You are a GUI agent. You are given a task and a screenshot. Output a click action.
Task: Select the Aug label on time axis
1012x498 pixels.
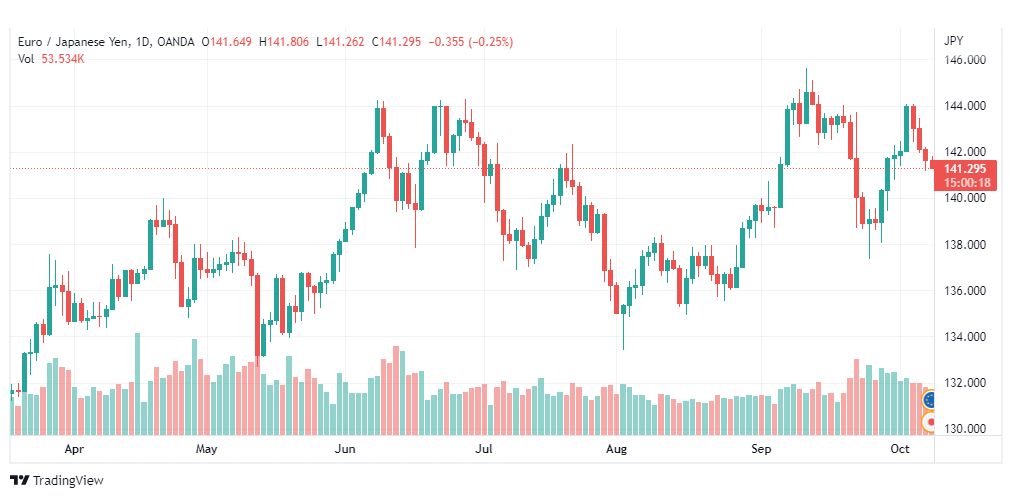click(x=616, y=448)
